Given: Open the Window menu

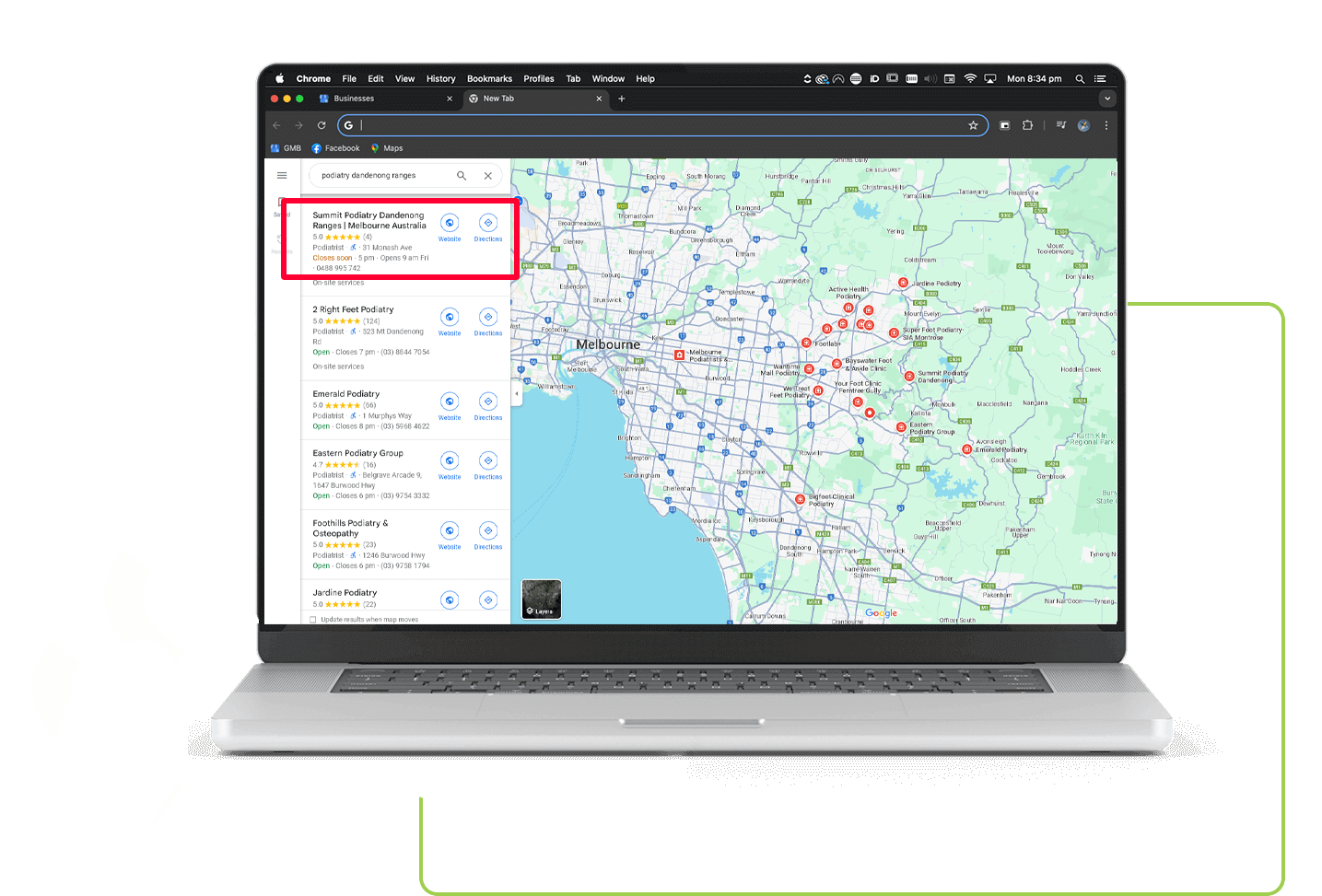Looking at the screenshot, I should pyautogui.click(x=608, y=78).
